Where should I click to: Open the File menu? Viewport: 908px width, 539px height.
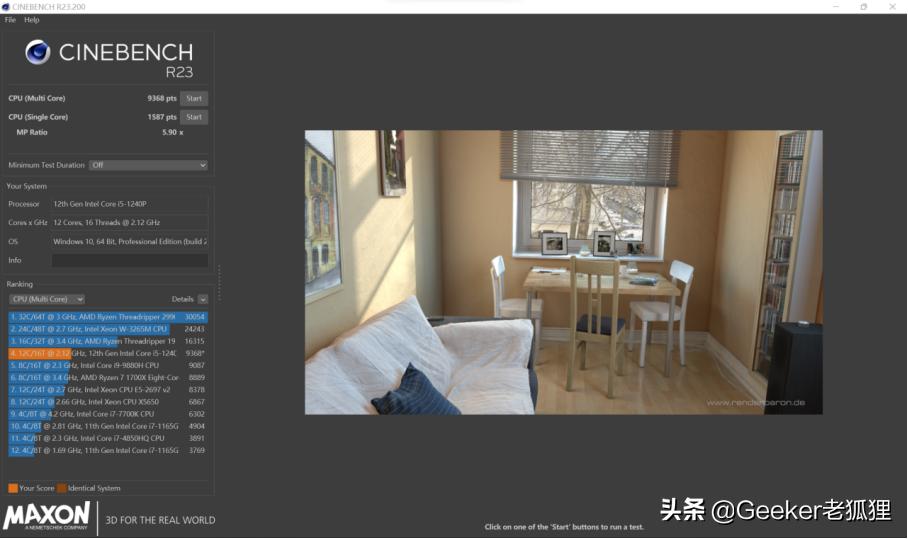pyautogui.click(x=10, y=20)
